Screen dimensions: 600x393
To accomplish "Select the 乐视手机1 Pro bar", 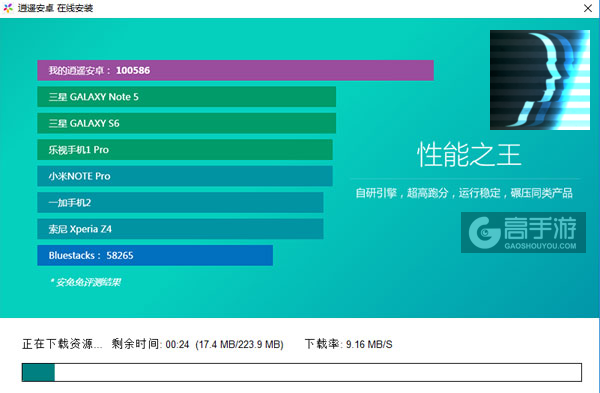I will point(185,150).
